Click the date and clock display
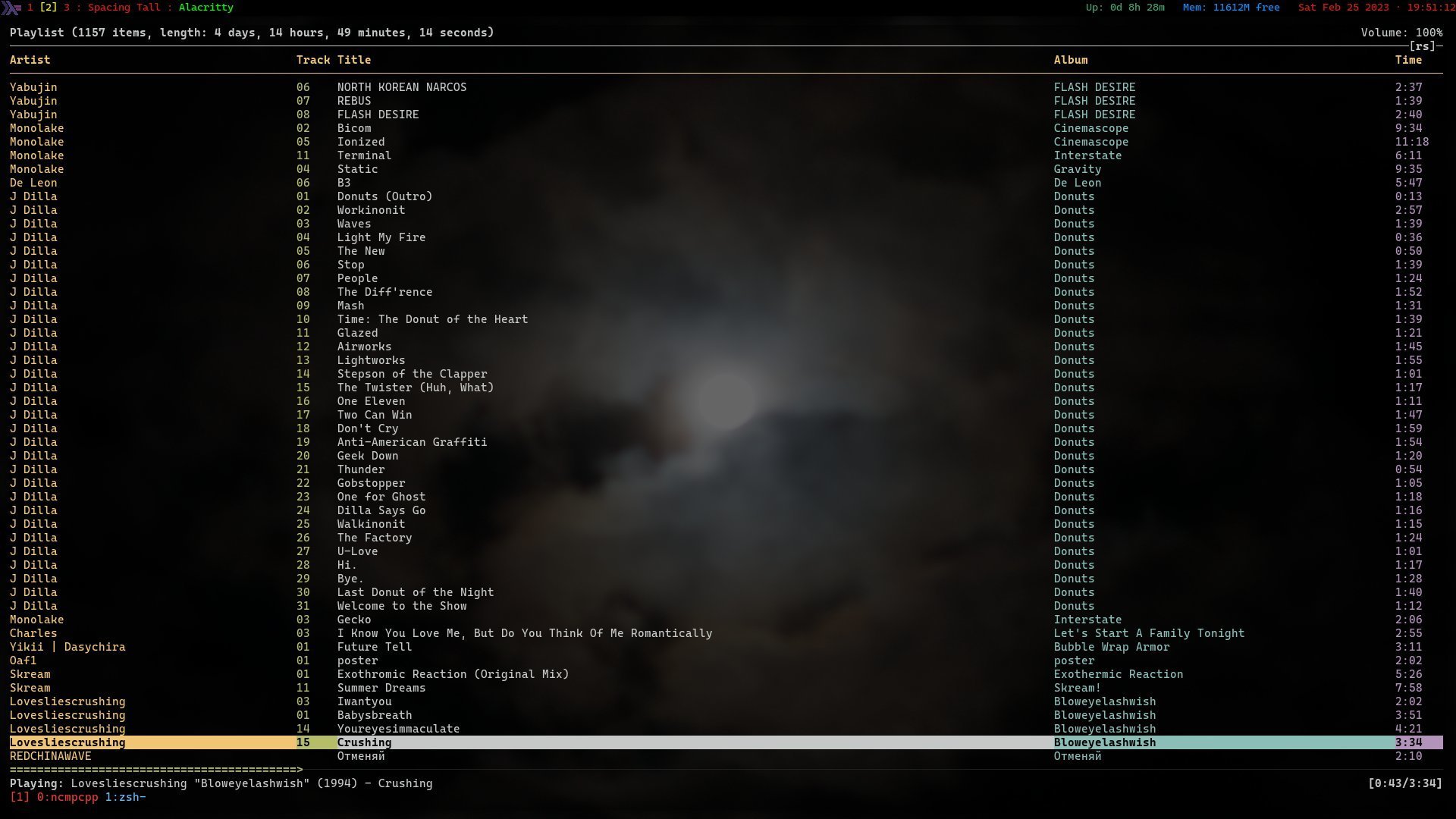Screen dimensions: 1456x819 1376,8
